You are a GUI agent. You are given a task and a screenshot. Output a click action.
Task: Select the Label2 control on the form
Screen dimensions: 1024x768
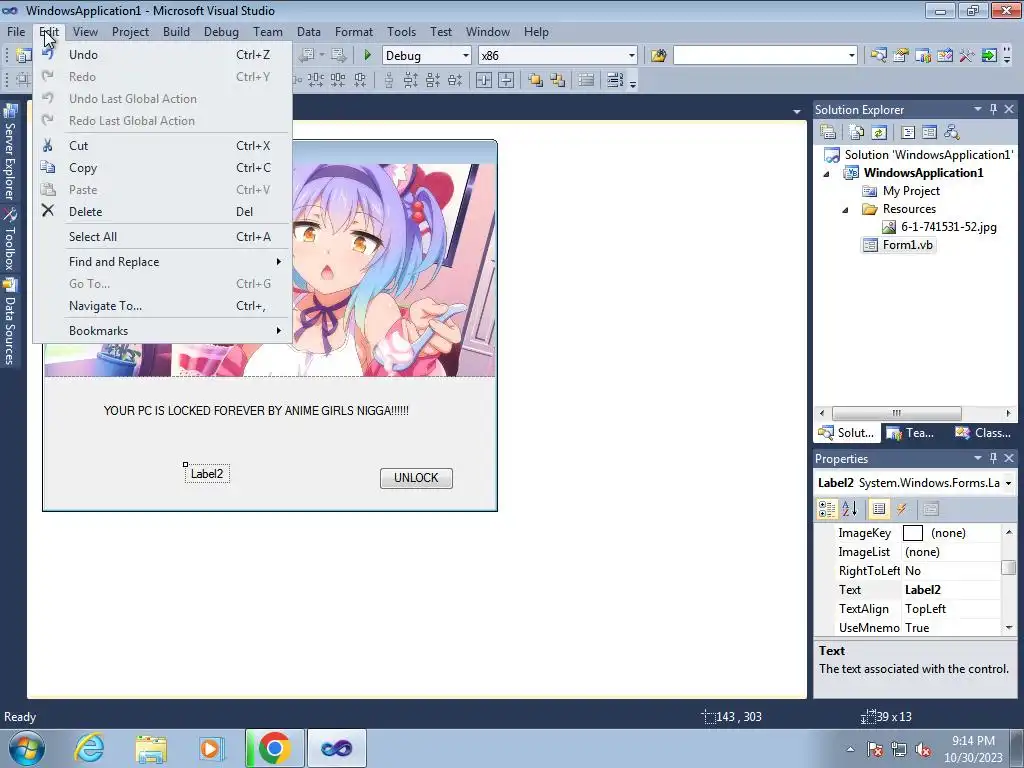coord(207,474)
